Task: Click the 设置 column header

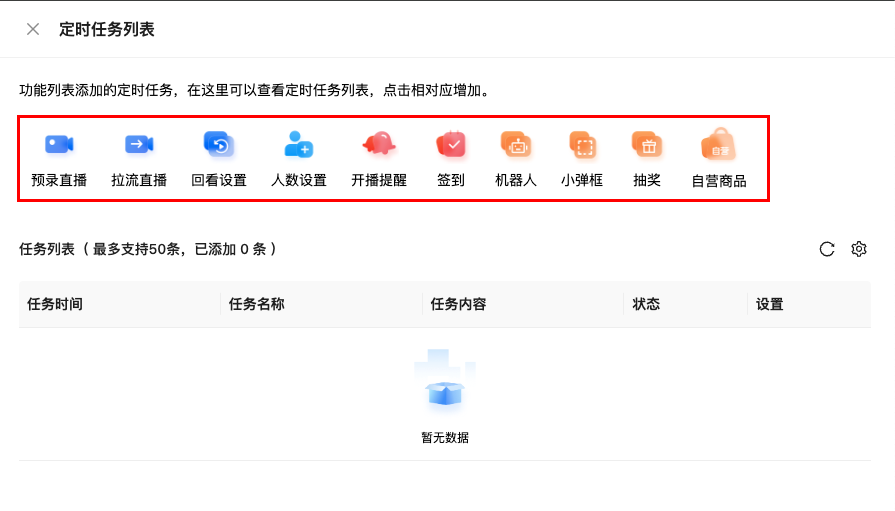Action: pyautogui.click(x=770, y=304)
